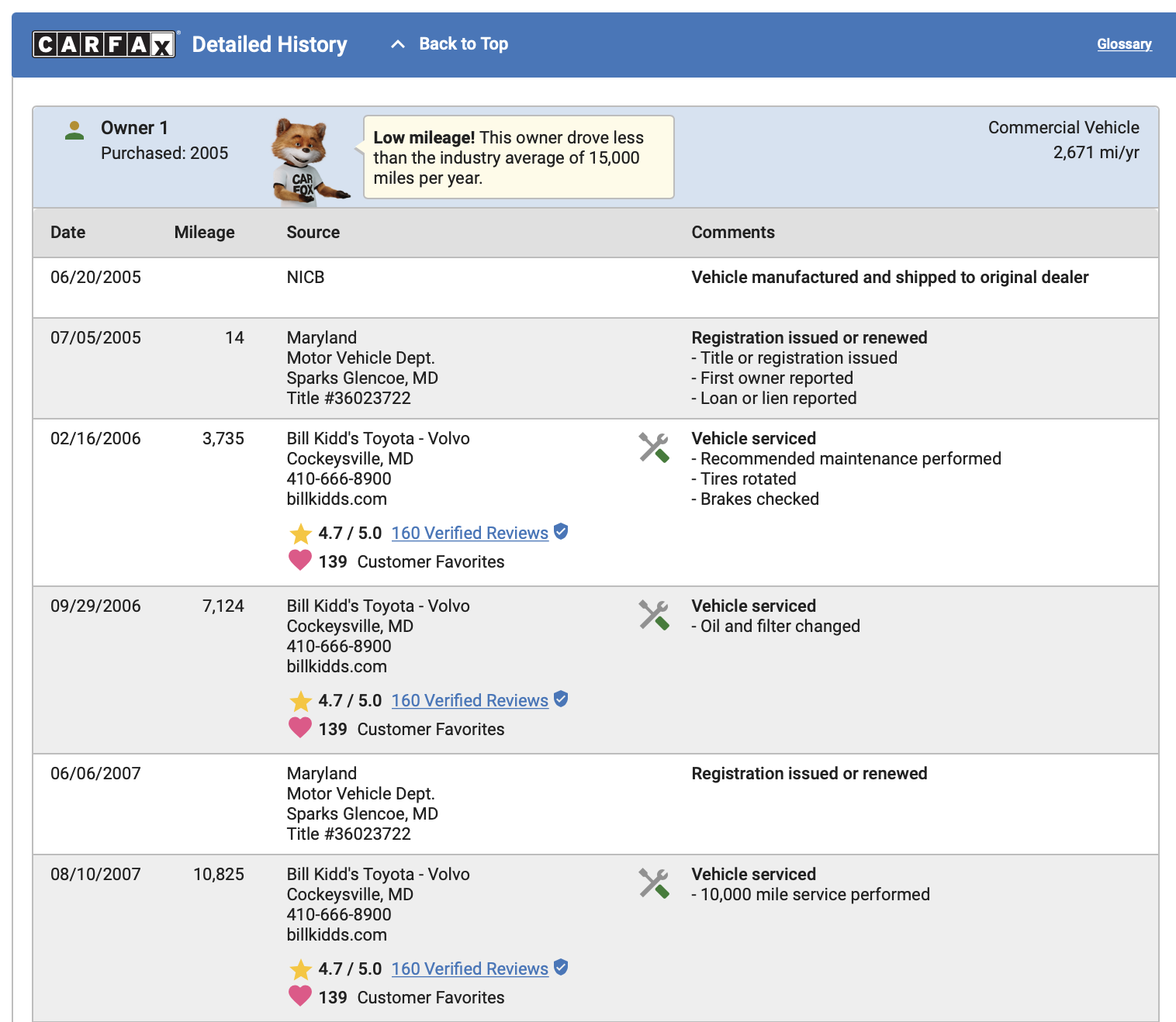Click billkidds.com in the 02/16/2006 row
This screenshot has width=1176, height=1022.
(337, 499)
